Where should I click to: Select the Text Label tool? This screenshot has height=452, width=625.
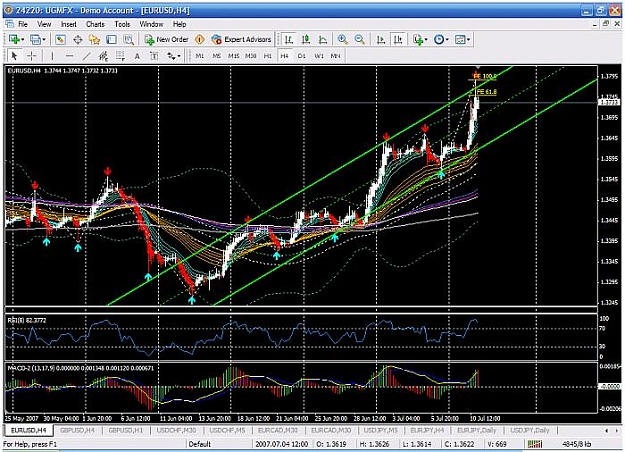pyautogui.click(x=154, y=56)
